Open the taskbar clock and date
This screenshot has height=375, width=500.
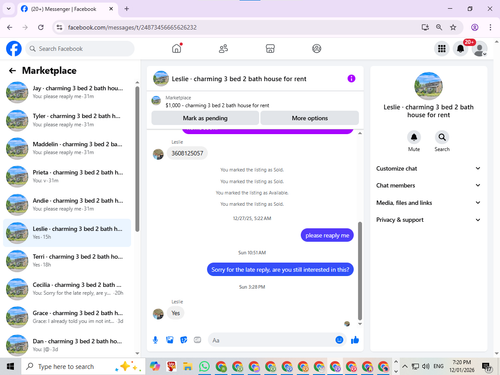tap(462, 366)
